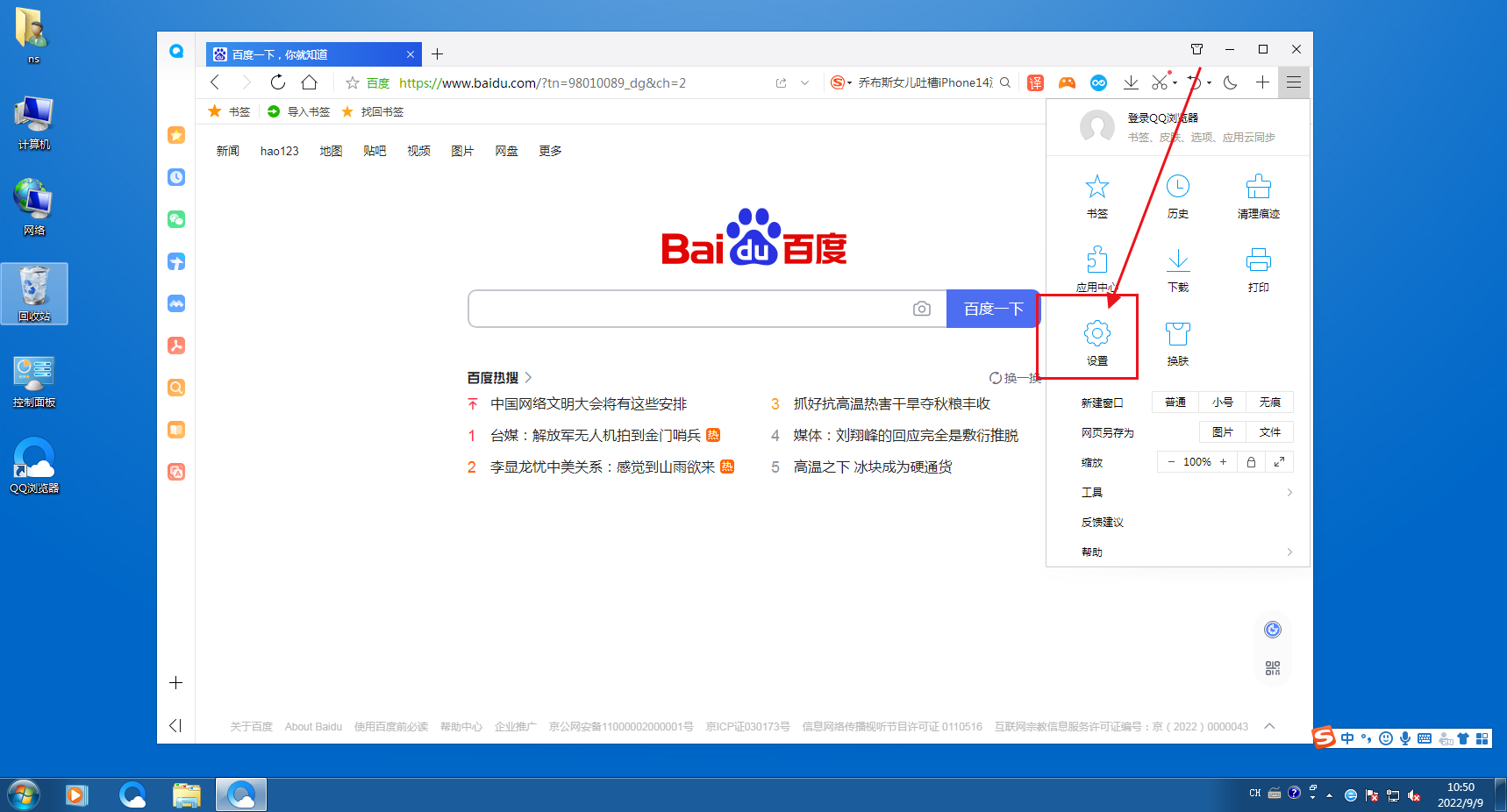Screen dimensions: 1507x812
Task: Select the 百度一下 tab
Action: (x=313, y=54)
